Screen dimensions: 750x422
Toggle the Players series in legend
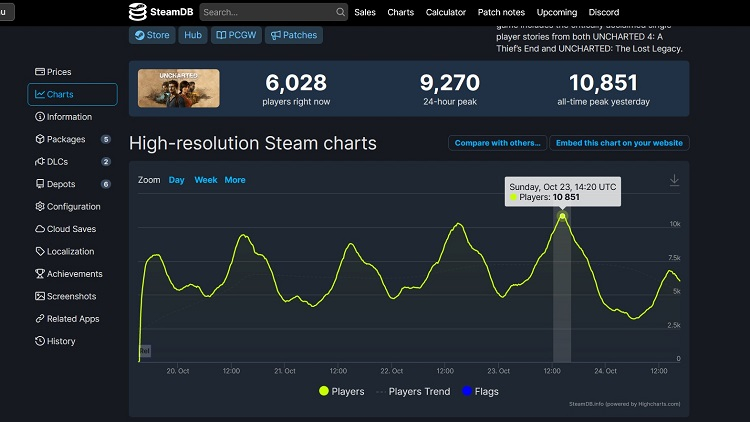pyautogui.click(x=342, y=391)
